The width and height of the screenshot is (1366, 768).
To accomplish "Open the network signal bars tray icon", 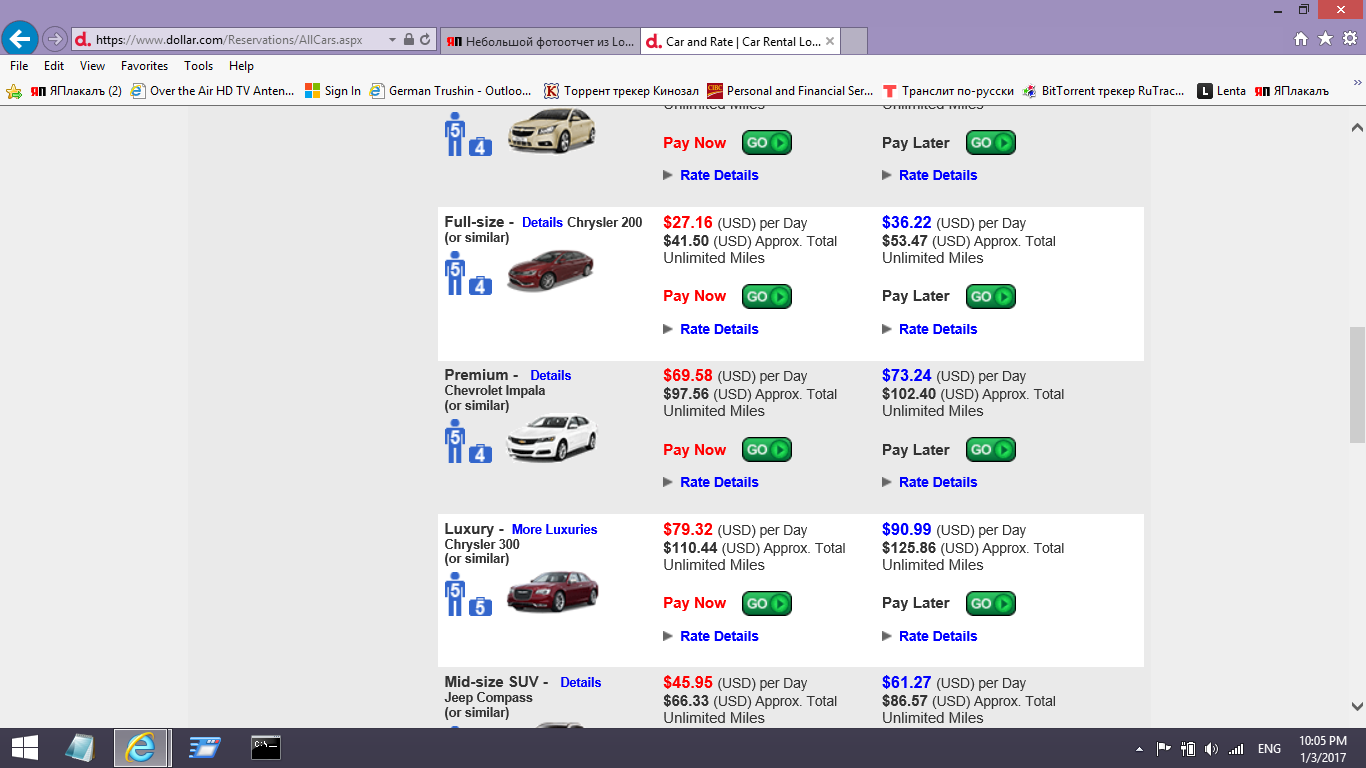I will coord(1236,748).
